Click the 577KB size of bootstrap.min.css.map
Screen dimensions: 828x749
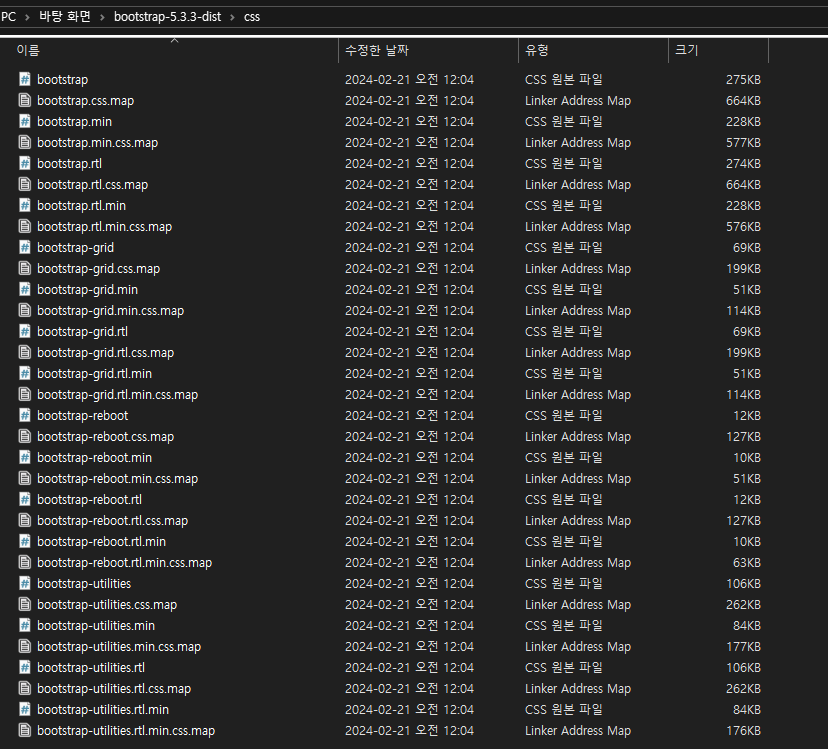pyautogui.click(x=743, y=143)
